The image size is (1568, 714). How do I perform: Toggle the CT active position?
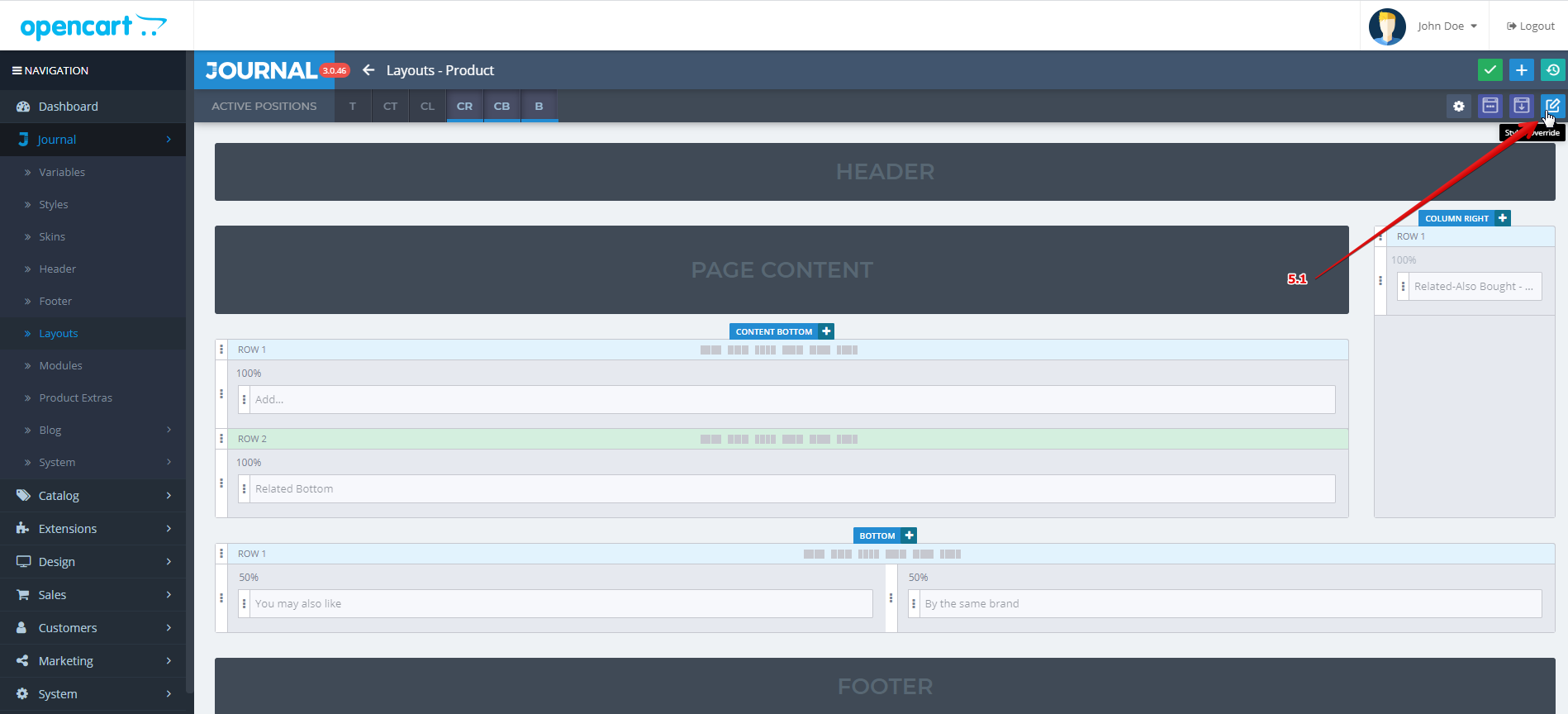point(390,106)
